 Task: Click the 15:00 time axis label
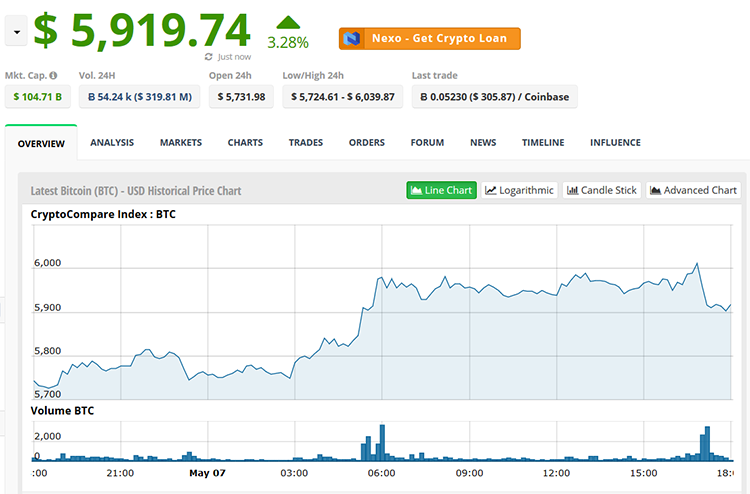coord(643,473)
